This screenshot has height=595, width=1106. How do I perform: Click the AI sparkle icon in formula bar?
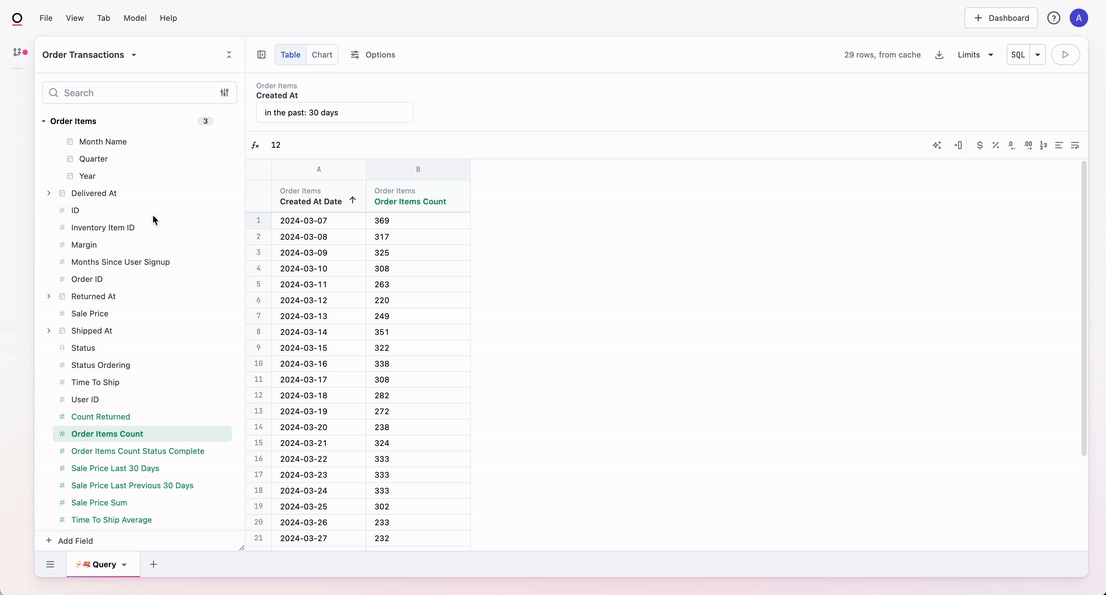click(x=937, y=145)
